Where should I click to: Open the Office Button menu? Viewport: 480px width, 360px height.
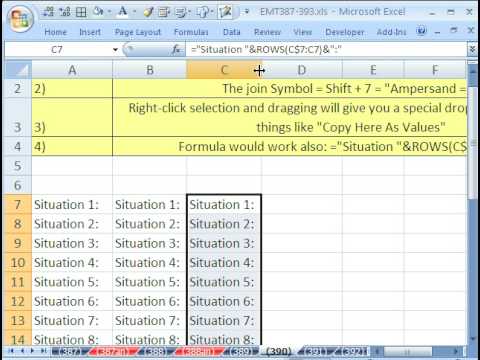click(x=21, y=19)
